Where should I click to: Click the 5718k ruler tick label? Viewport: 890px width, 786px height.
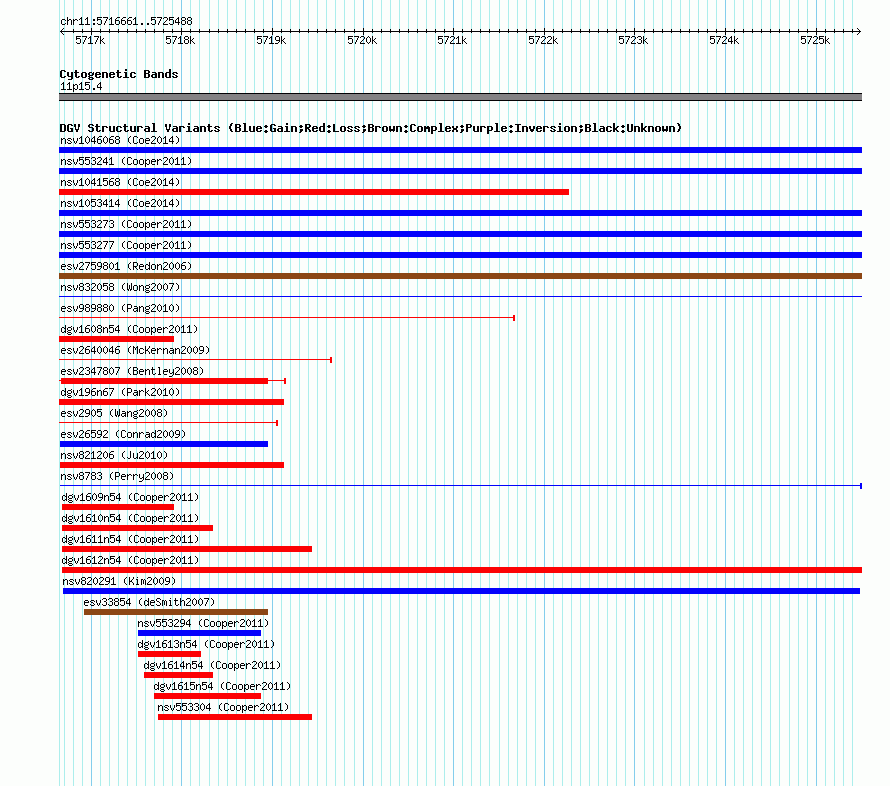pyautogui.click(x=180, y=40)
